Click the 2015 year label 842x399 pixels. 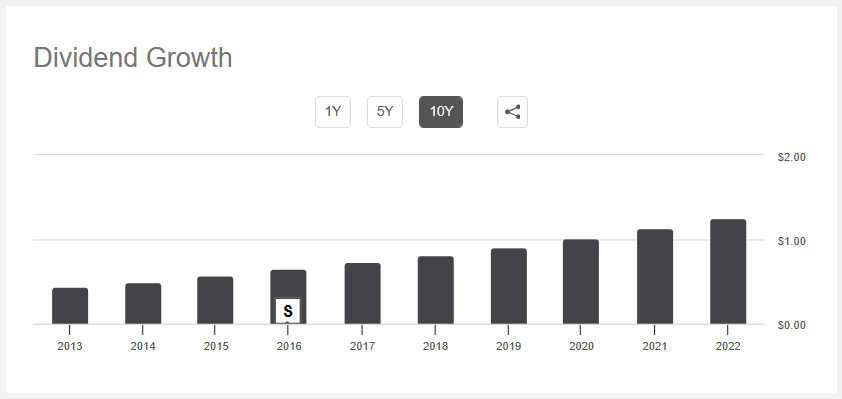click(x=216, y=346)
